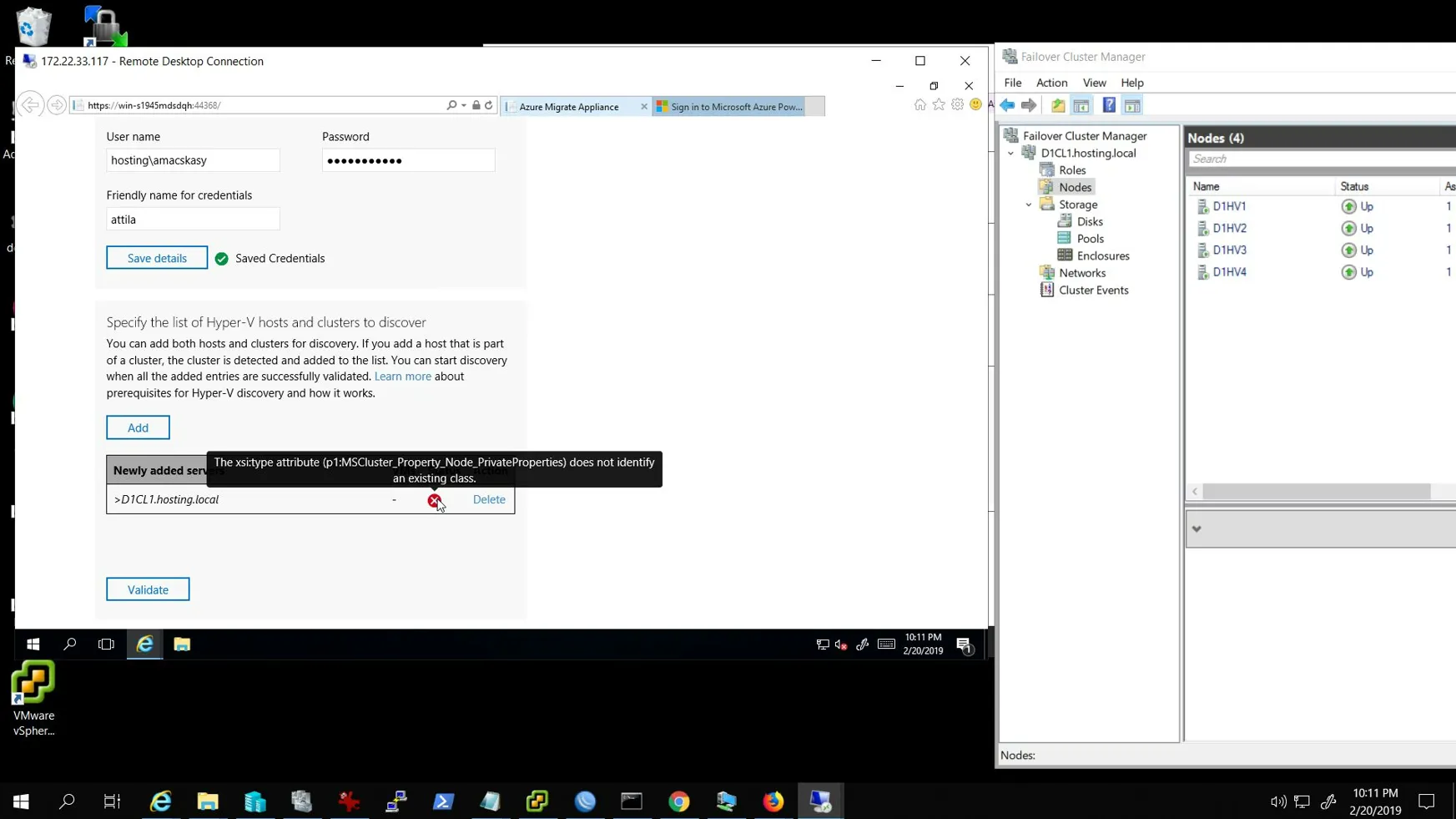Open Help from the blue question mark icon

point(1109,105)
